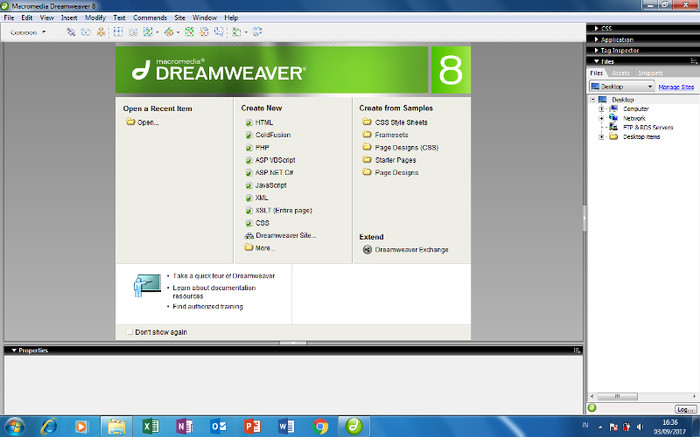
Task: Expand the CSS panel group
Action: 596,28
